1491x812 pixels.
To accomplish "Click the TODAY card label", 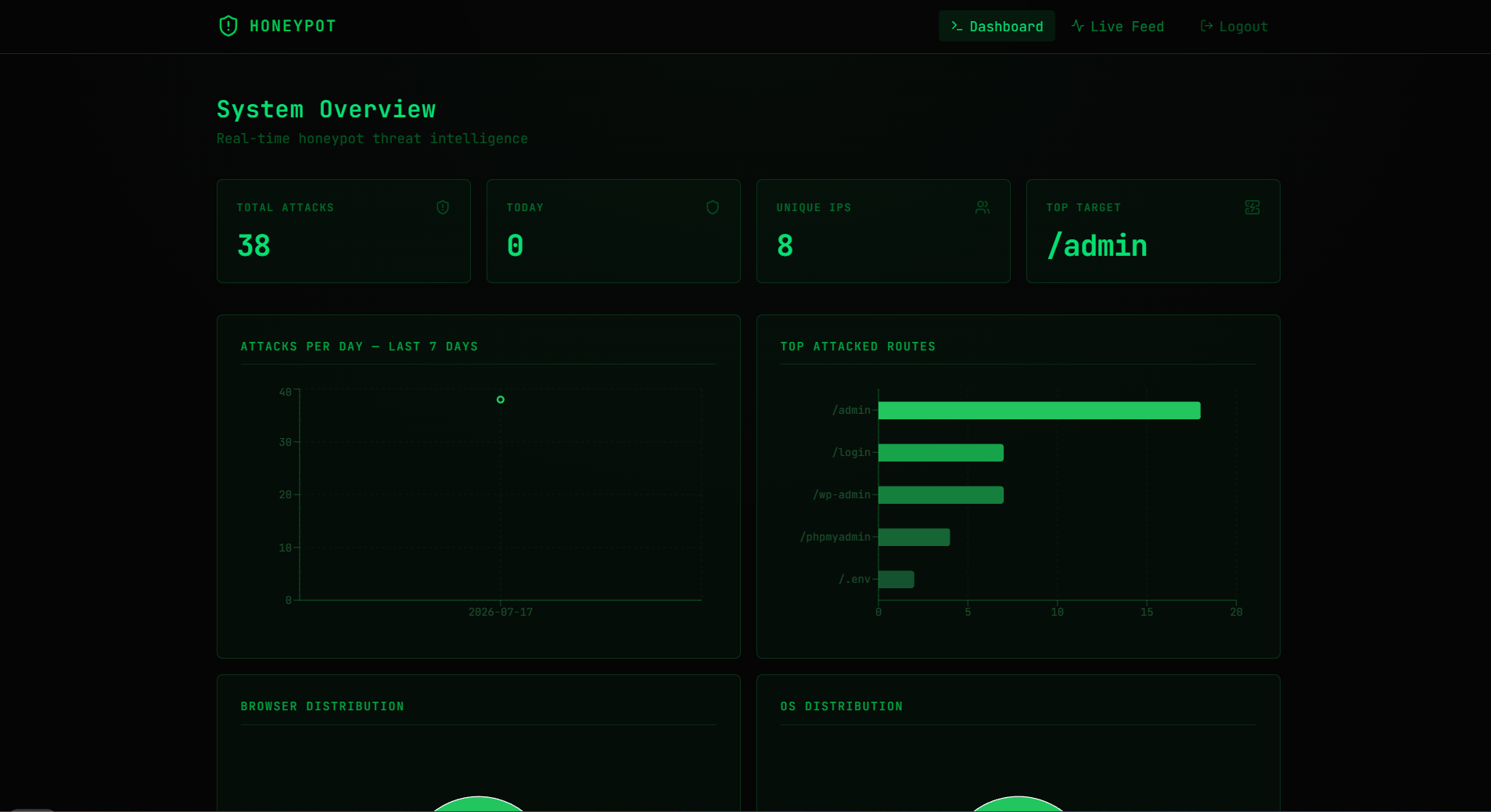I will pos(525,207).
